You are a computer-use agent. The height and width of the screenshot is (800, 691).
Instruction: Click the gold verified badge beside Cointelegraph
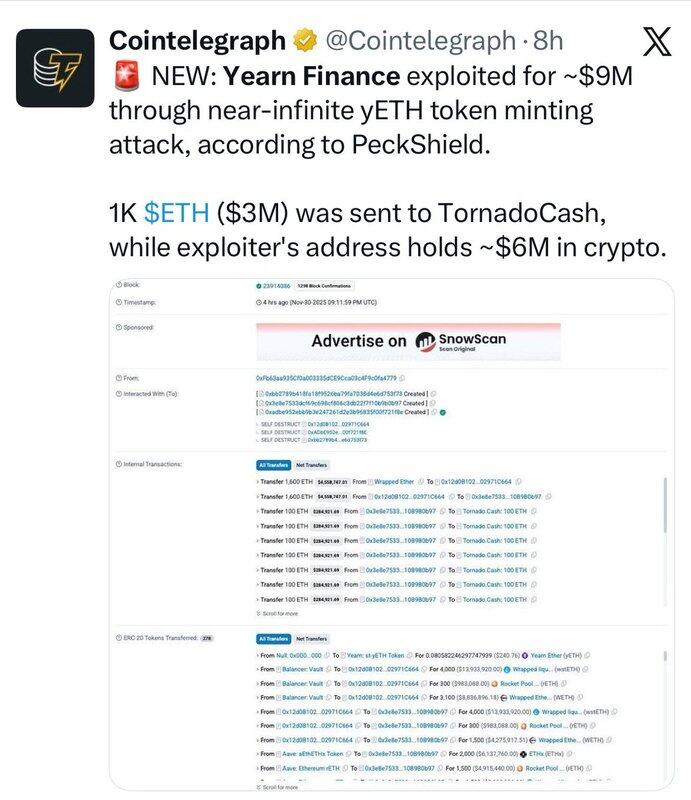point(304,41)
